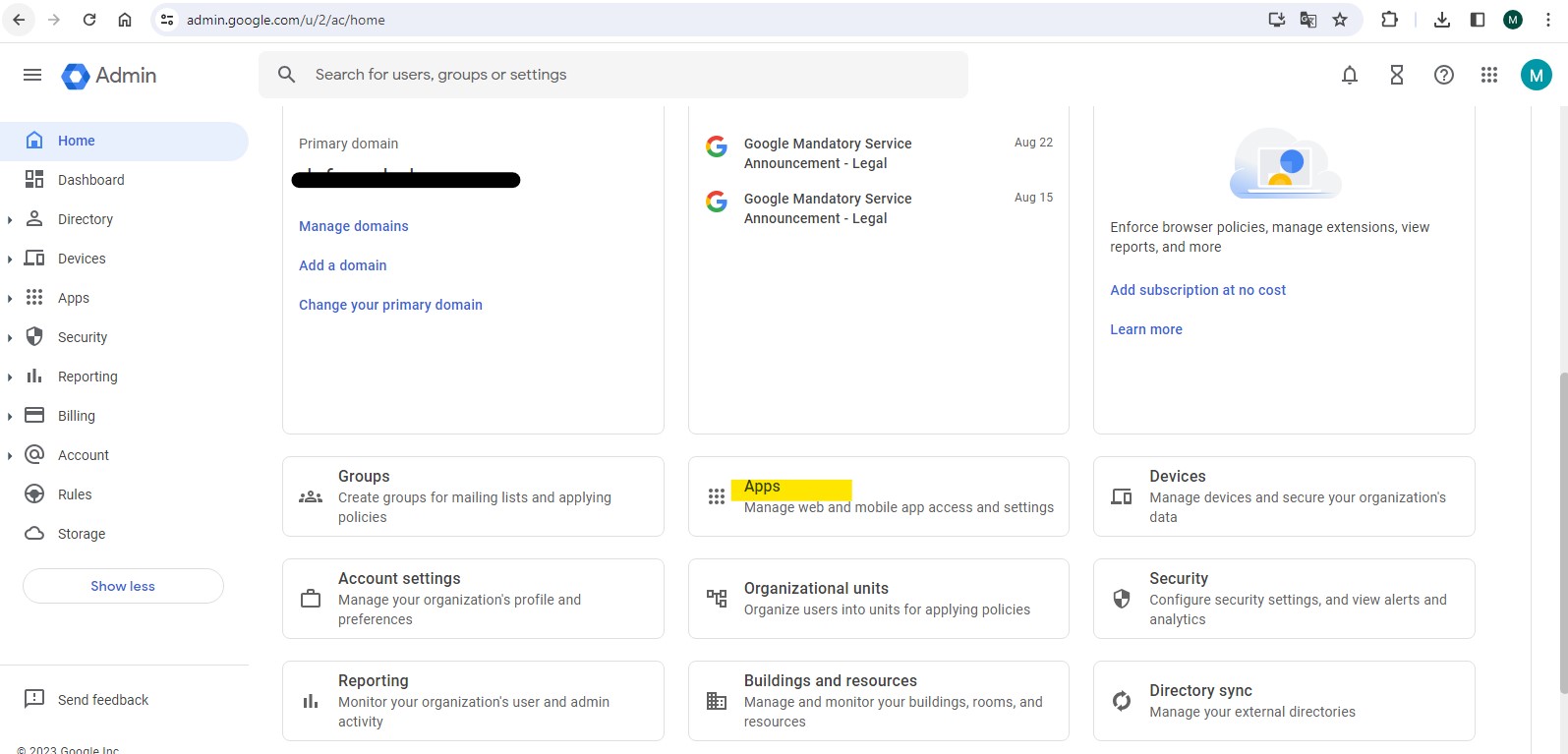Screen dimensions: 1568x754
Task: Click Add subscription at no cost
Action: coord(1197,290)
